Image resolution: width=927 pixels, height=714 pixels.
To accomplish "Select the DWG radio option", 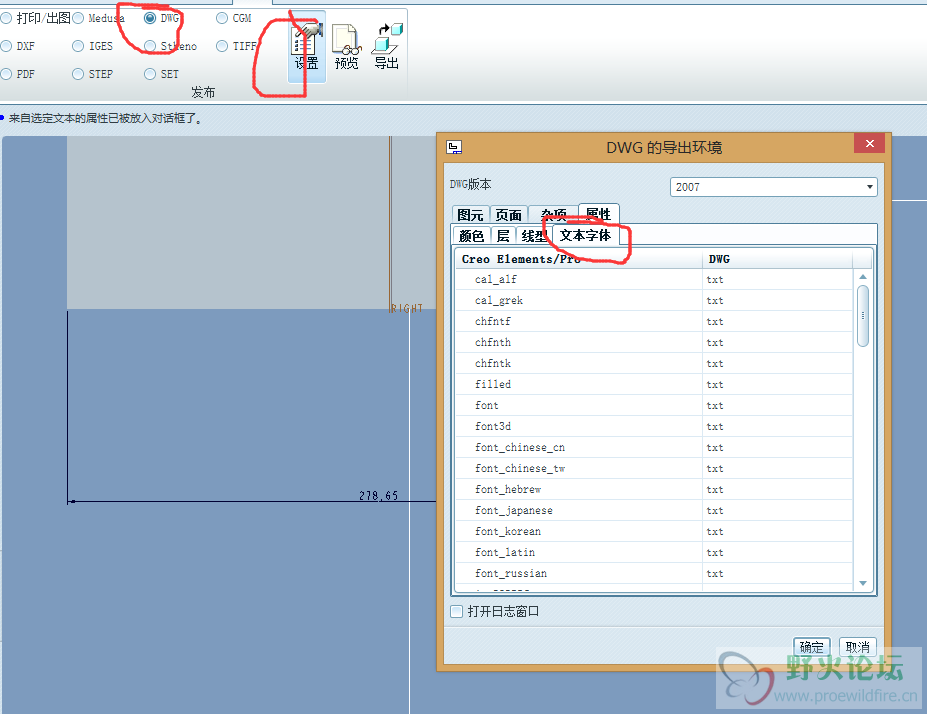I will tap(150, 18).
